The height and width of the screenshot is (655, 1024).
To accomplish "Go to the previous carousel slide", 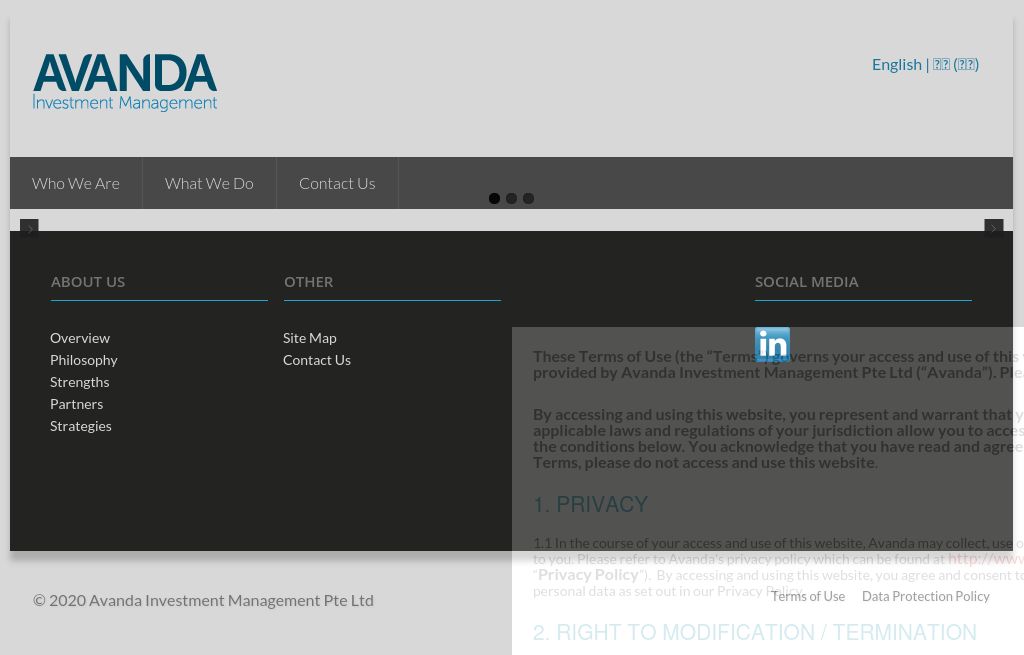I will [29, 228].
